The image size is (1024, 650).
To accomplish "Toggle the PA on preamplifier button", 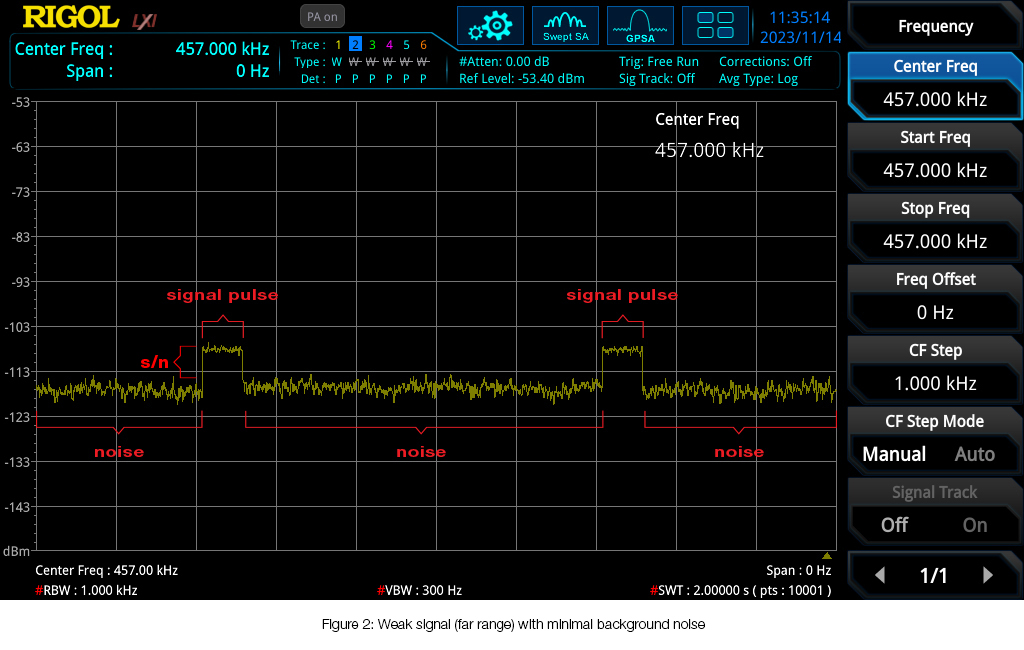I will point(322,17).
